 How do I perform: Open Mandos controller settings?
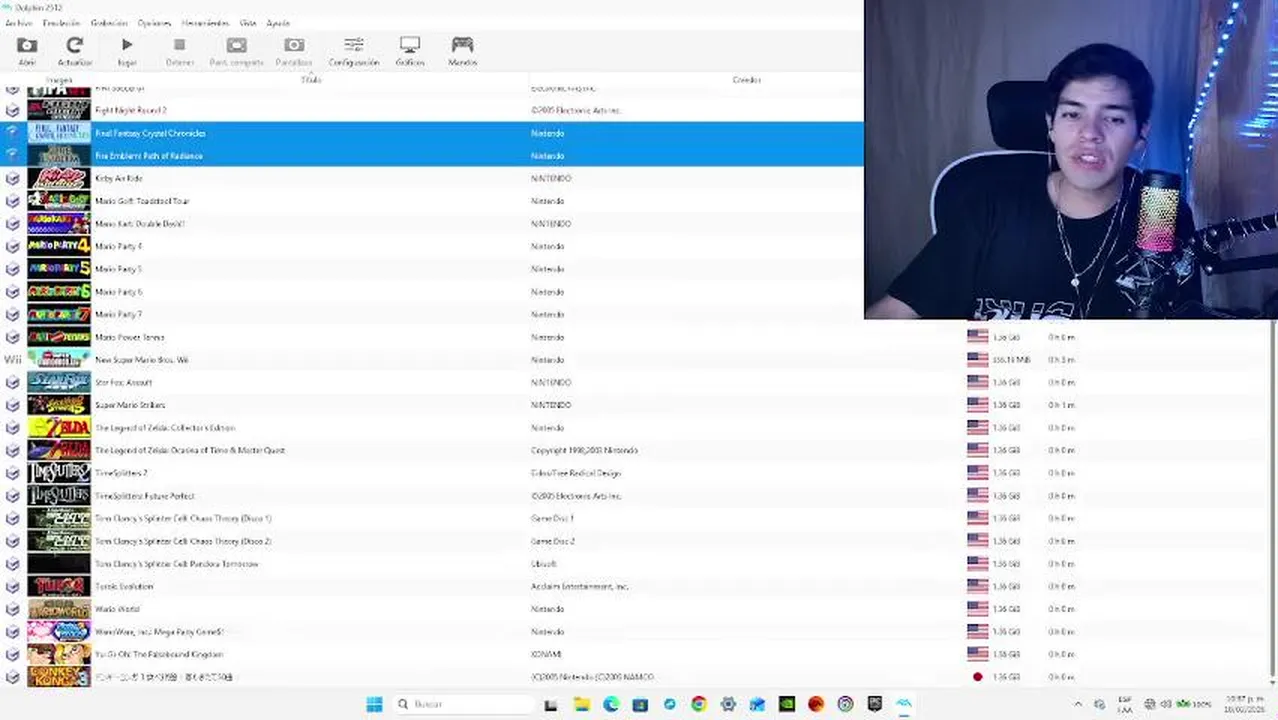point(462,51)
